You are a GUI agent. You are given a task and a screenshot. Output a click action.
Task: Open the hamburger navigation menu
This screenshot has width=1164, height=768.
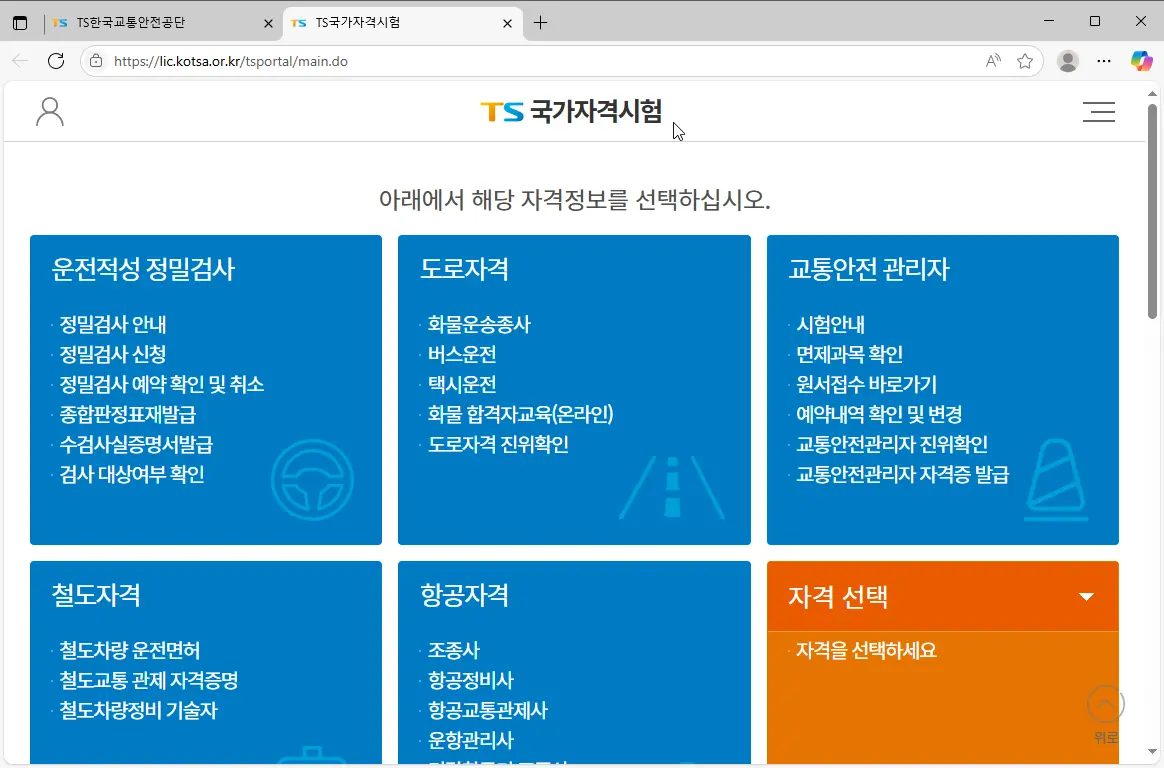pos(1099,112)
